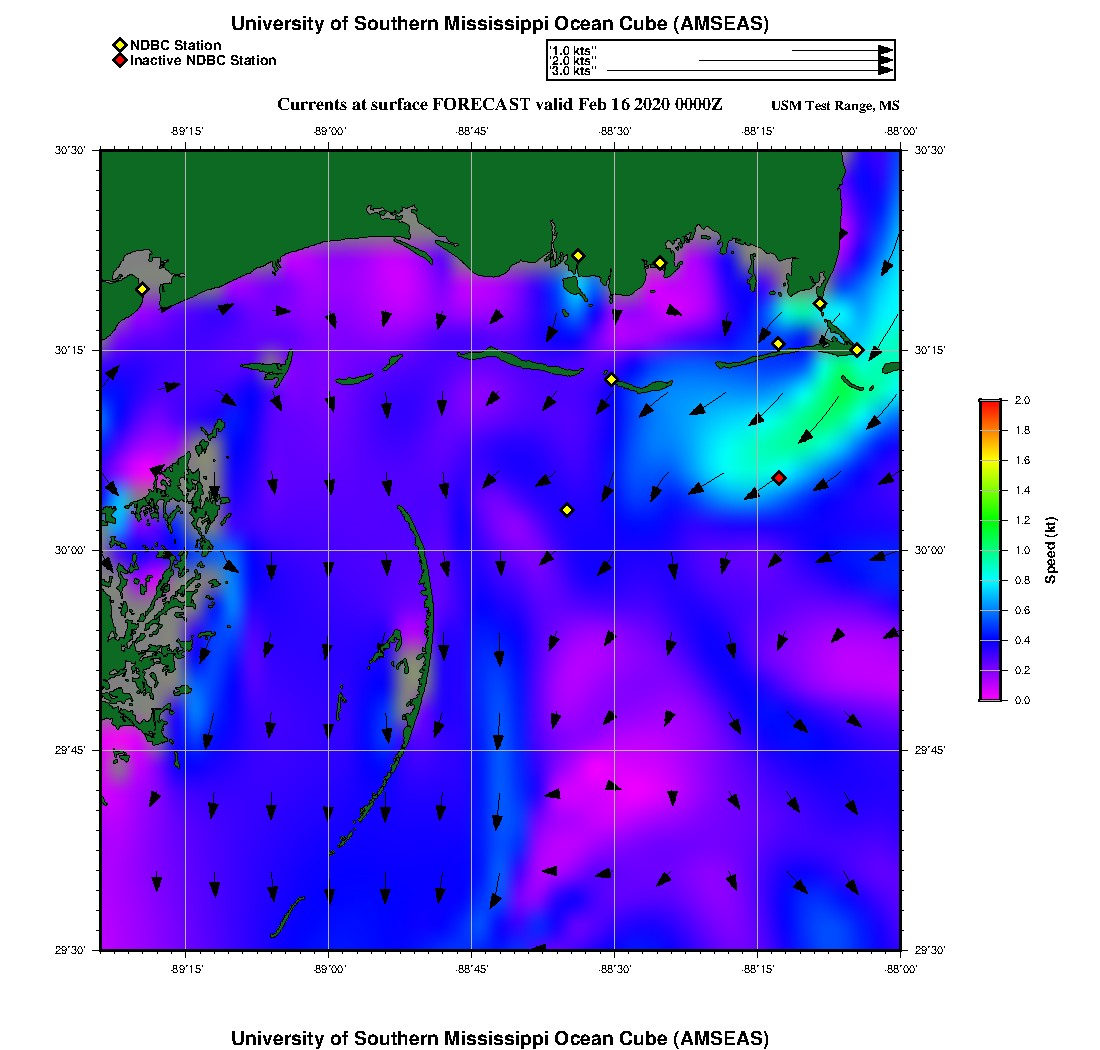Click the '3.0 kts' scale label
1100x1050 pixels.
click(573, 70)
